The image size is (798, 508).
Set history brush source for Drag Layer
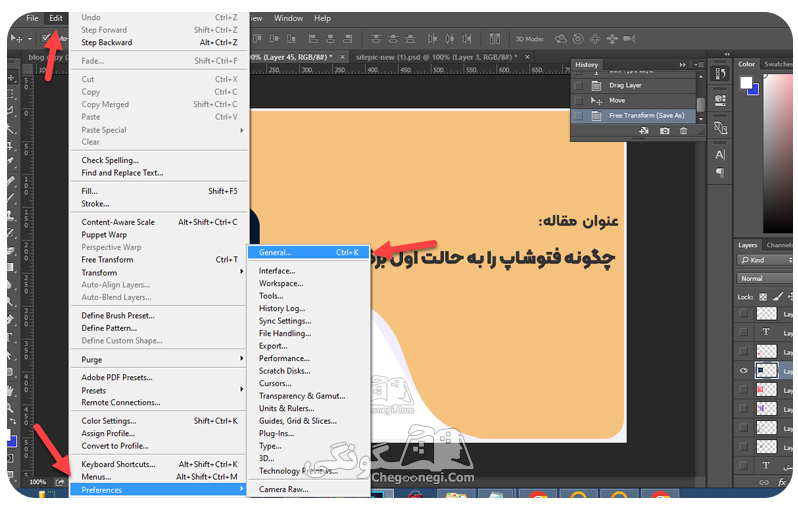[x=578, y=86]
